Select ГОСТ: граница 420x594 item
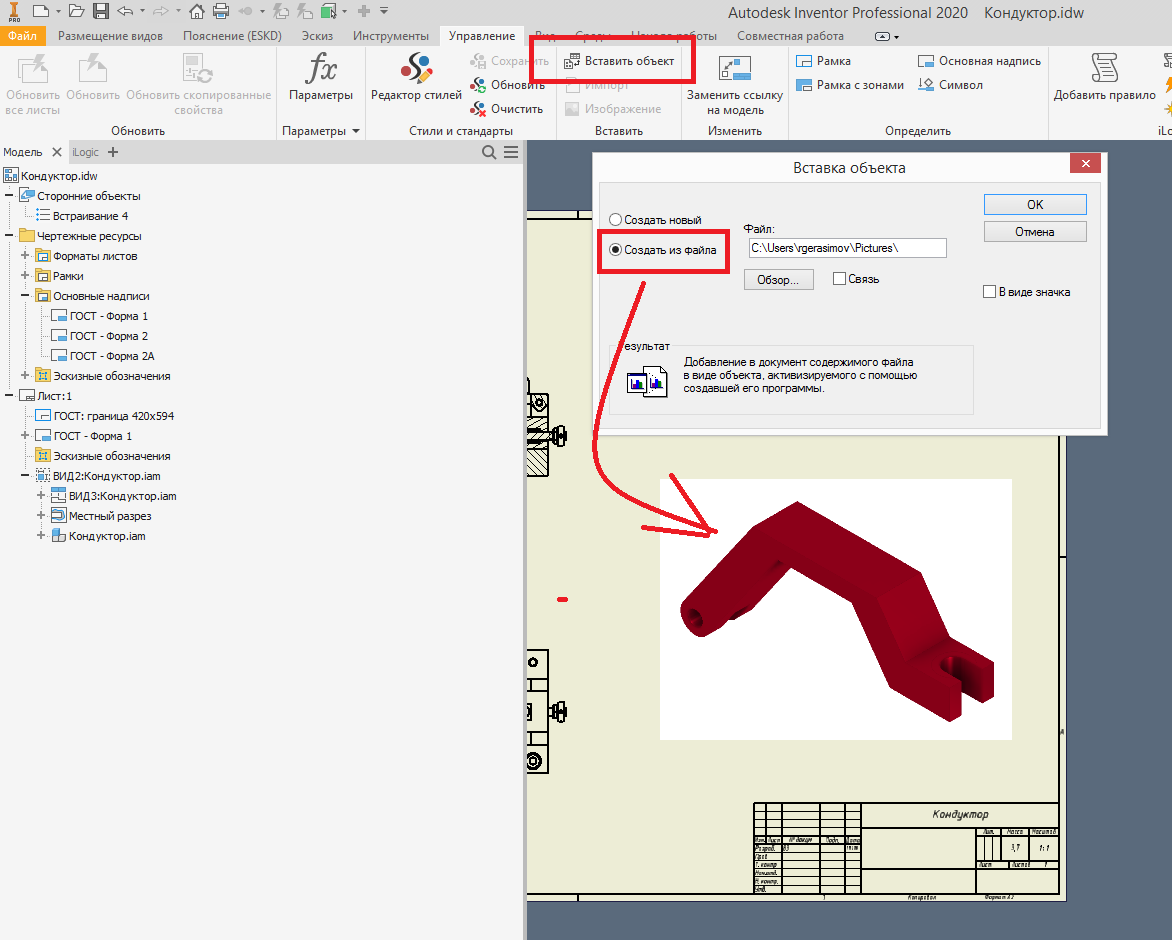Image resolution: width=1172 pixels, height=940 pixels. 105,416
